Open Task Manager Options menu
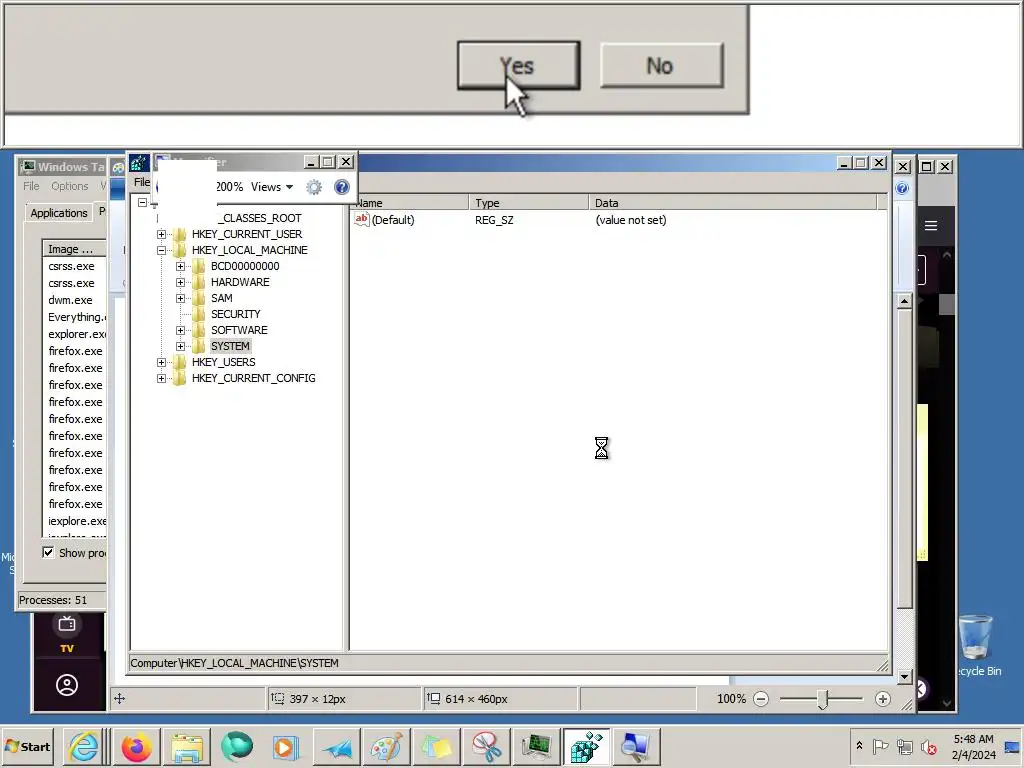Viewport: 1024px width, 768px height. tap(70, 186)
